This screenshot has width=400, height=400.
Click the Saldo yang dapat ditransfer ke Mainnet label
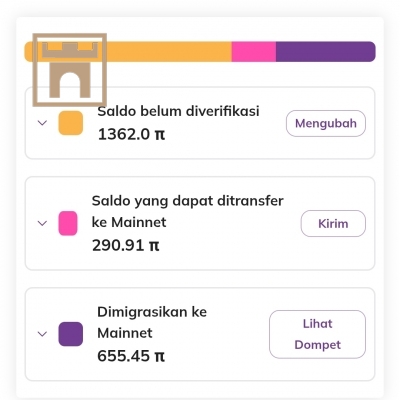click(x=188, y=211)
